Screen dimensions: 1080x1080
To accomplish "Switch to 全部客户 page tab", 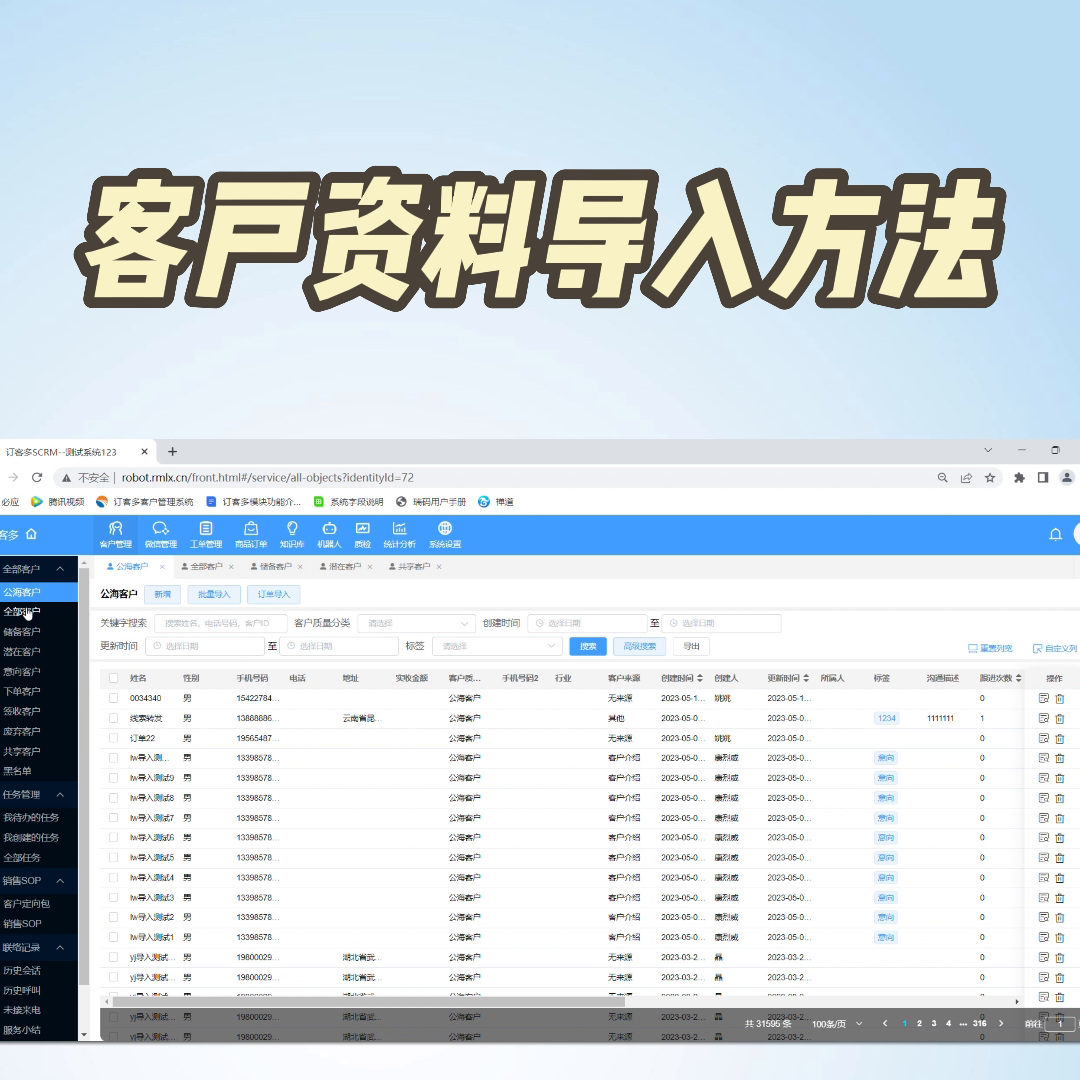I will (206, 566).
